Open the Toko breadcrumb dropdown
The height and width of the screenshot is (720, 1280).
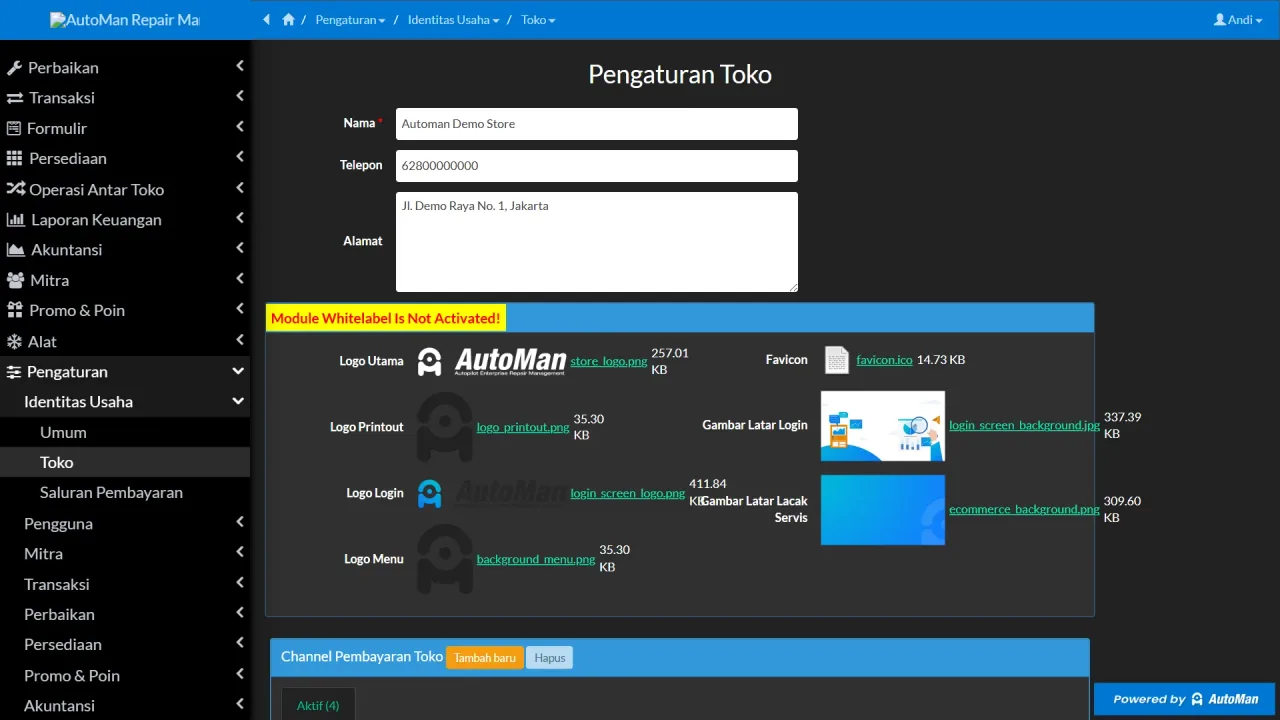538,20
